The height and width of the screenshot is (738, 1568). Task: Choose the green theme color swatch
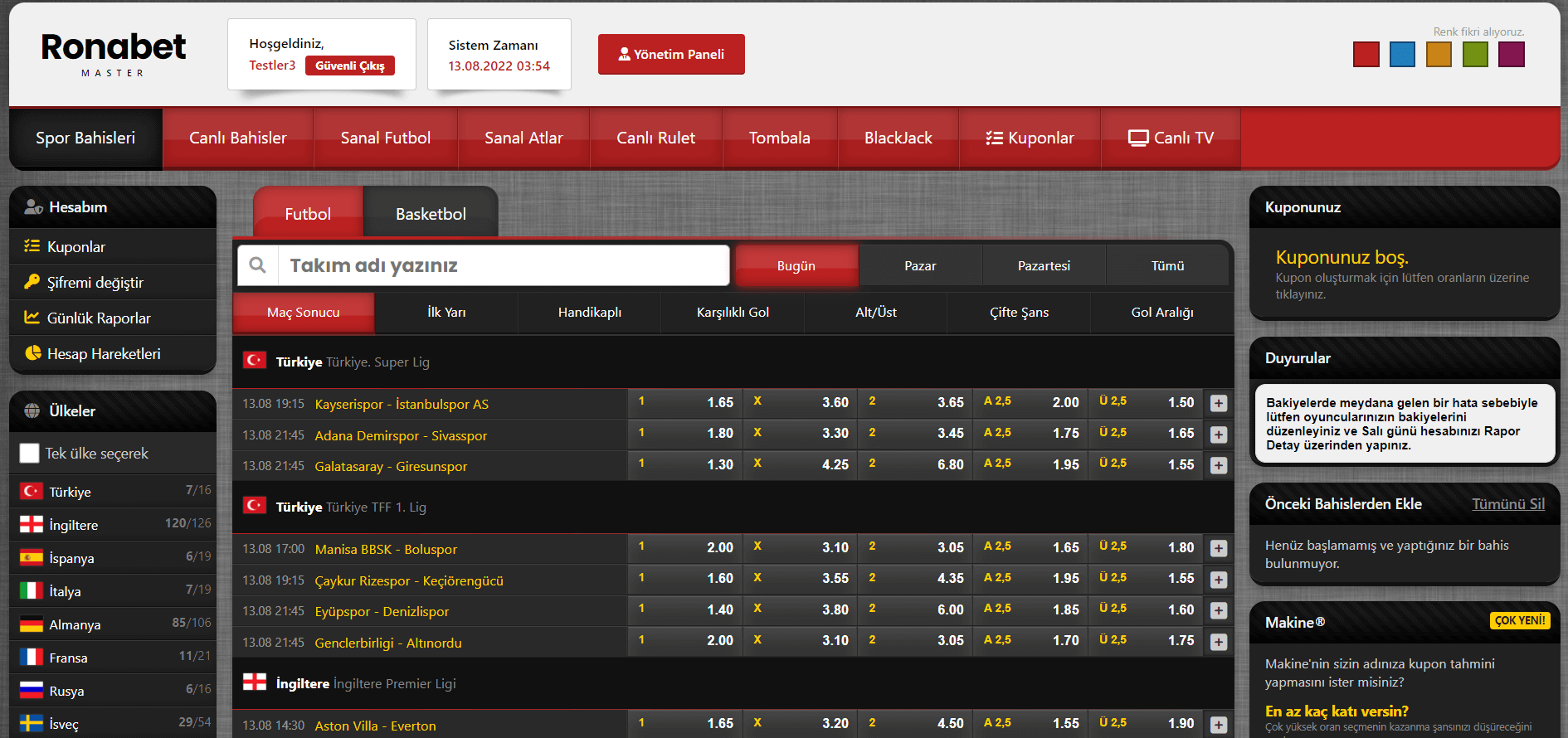pyautogui.click(x=1475, y=55)
